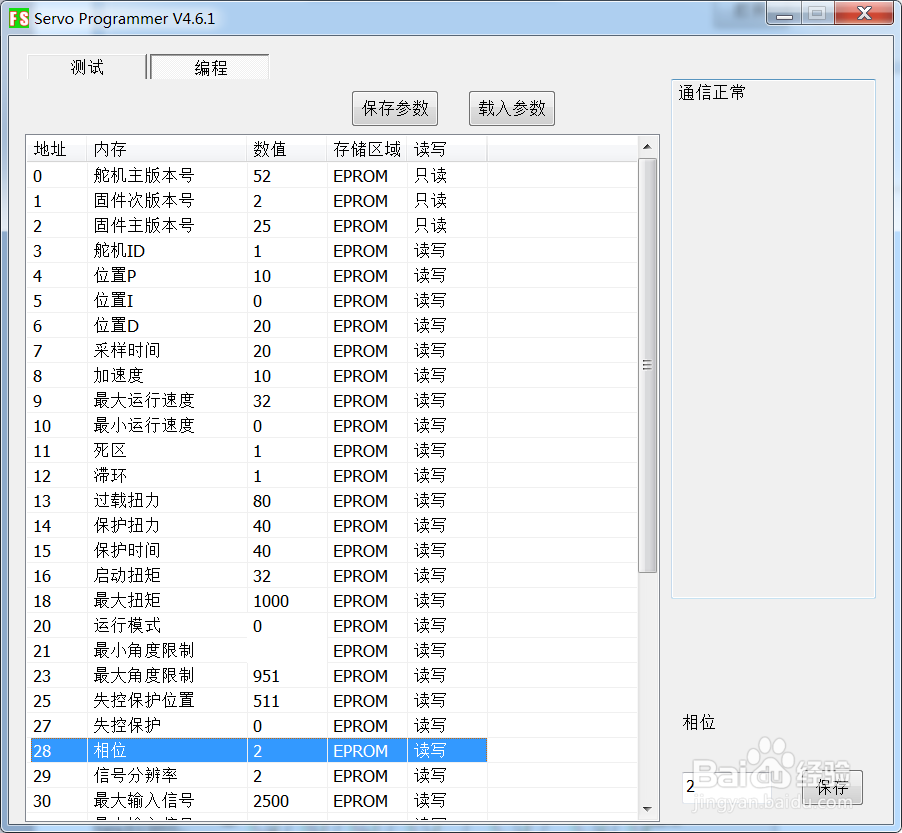Click the 载入参数 button

511,108
